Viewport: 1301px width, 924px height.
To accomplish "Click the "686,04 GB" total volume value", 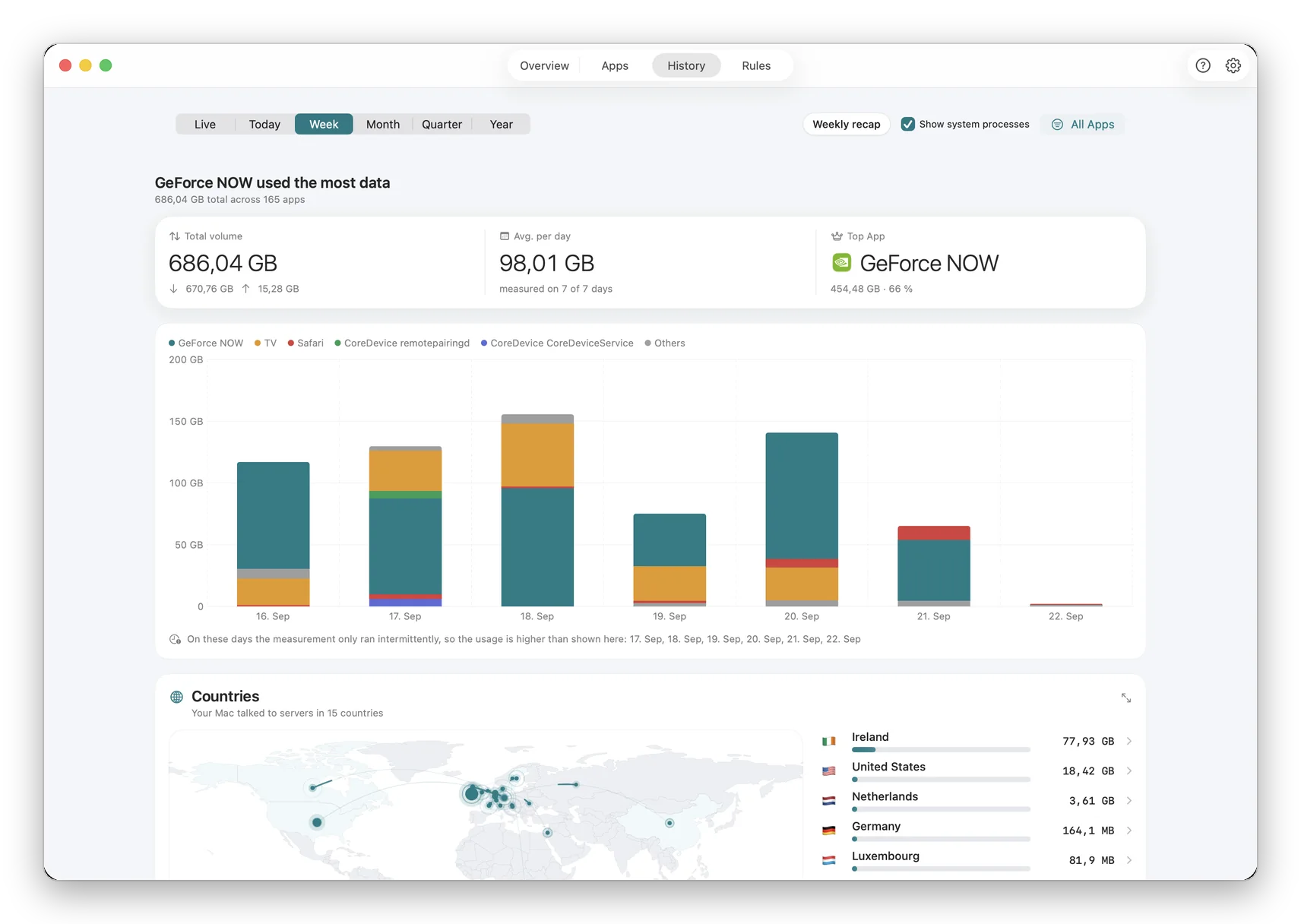I will click(223, 263).
